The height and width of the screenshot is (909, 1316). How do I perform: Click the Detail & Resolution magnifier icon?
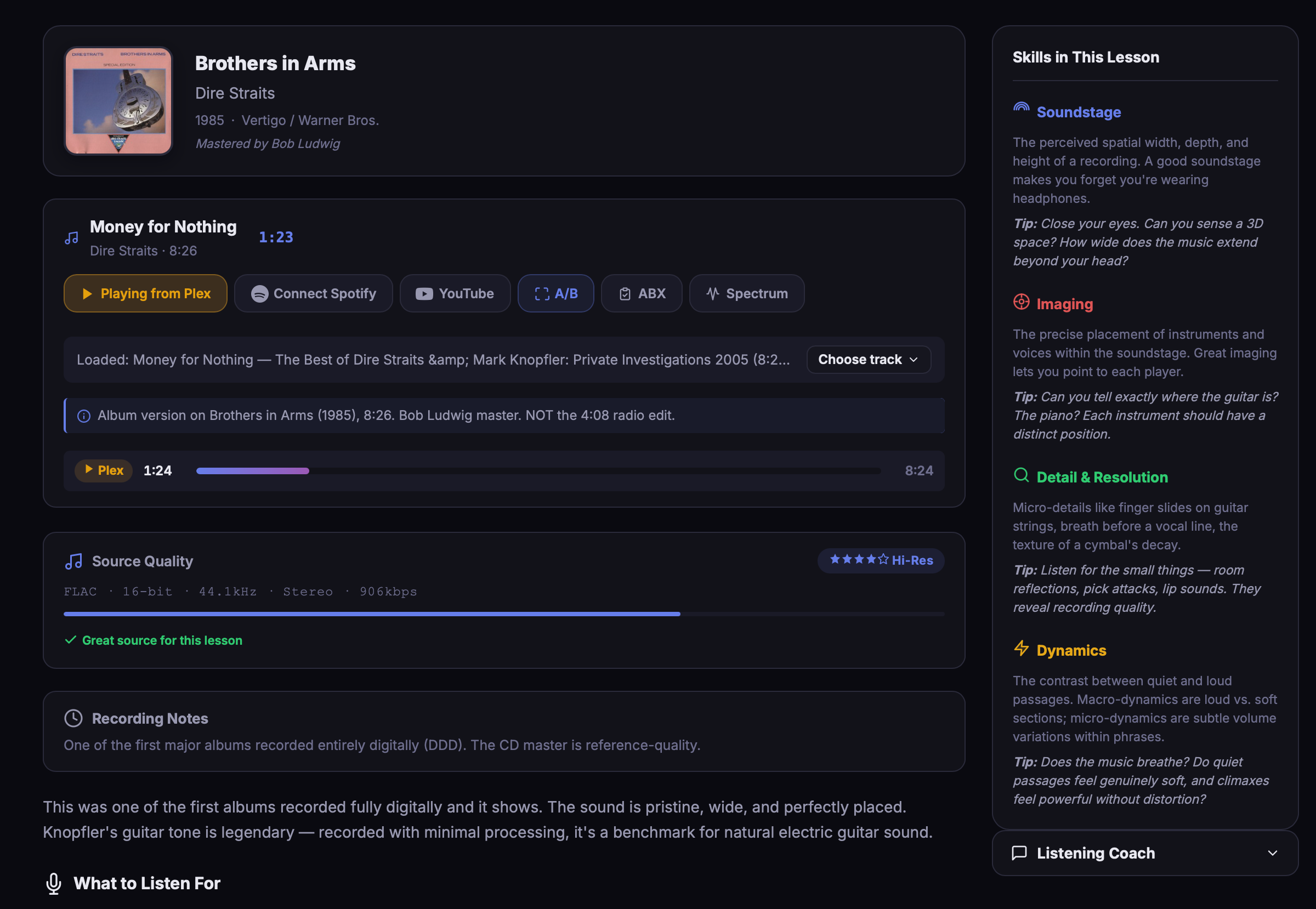(1022, 475)
